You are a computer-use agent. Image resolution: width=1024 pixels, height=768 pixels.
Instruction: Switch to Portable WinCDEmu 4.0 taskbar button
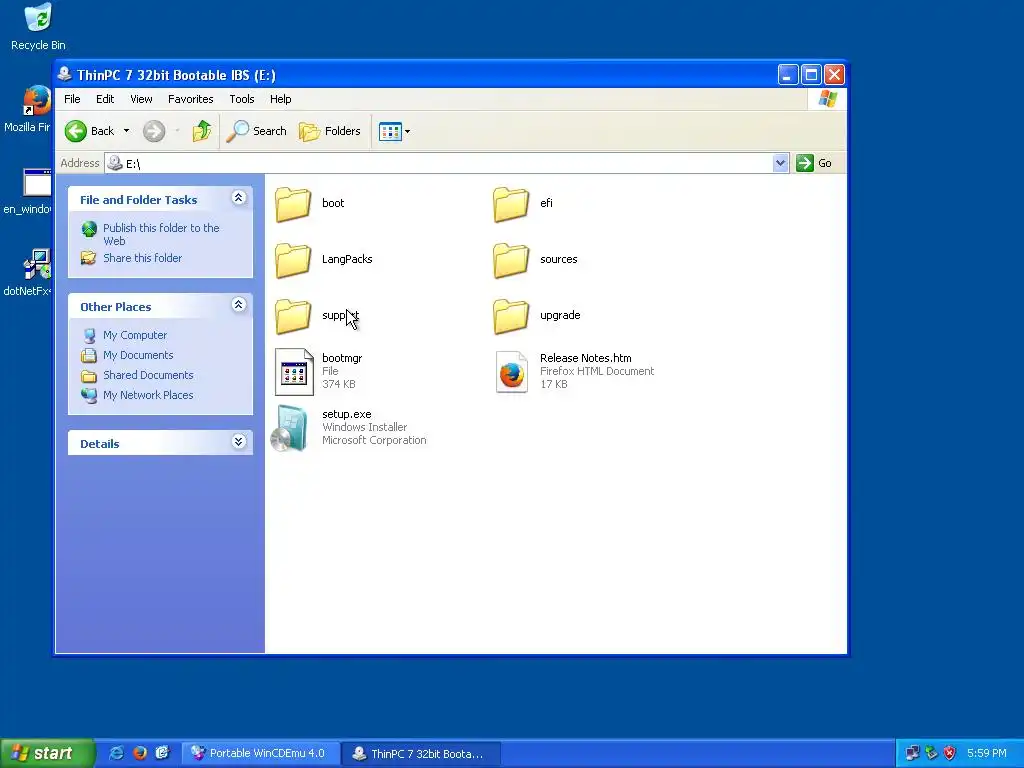click(260, 754)
